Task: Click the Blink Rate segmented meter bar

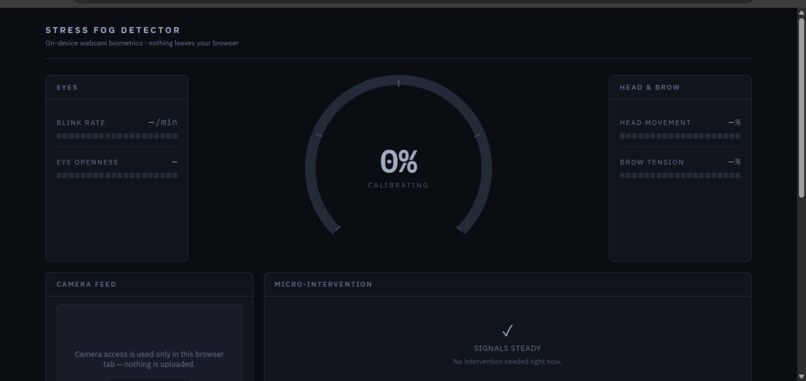Action: click(x=117, y=136)
